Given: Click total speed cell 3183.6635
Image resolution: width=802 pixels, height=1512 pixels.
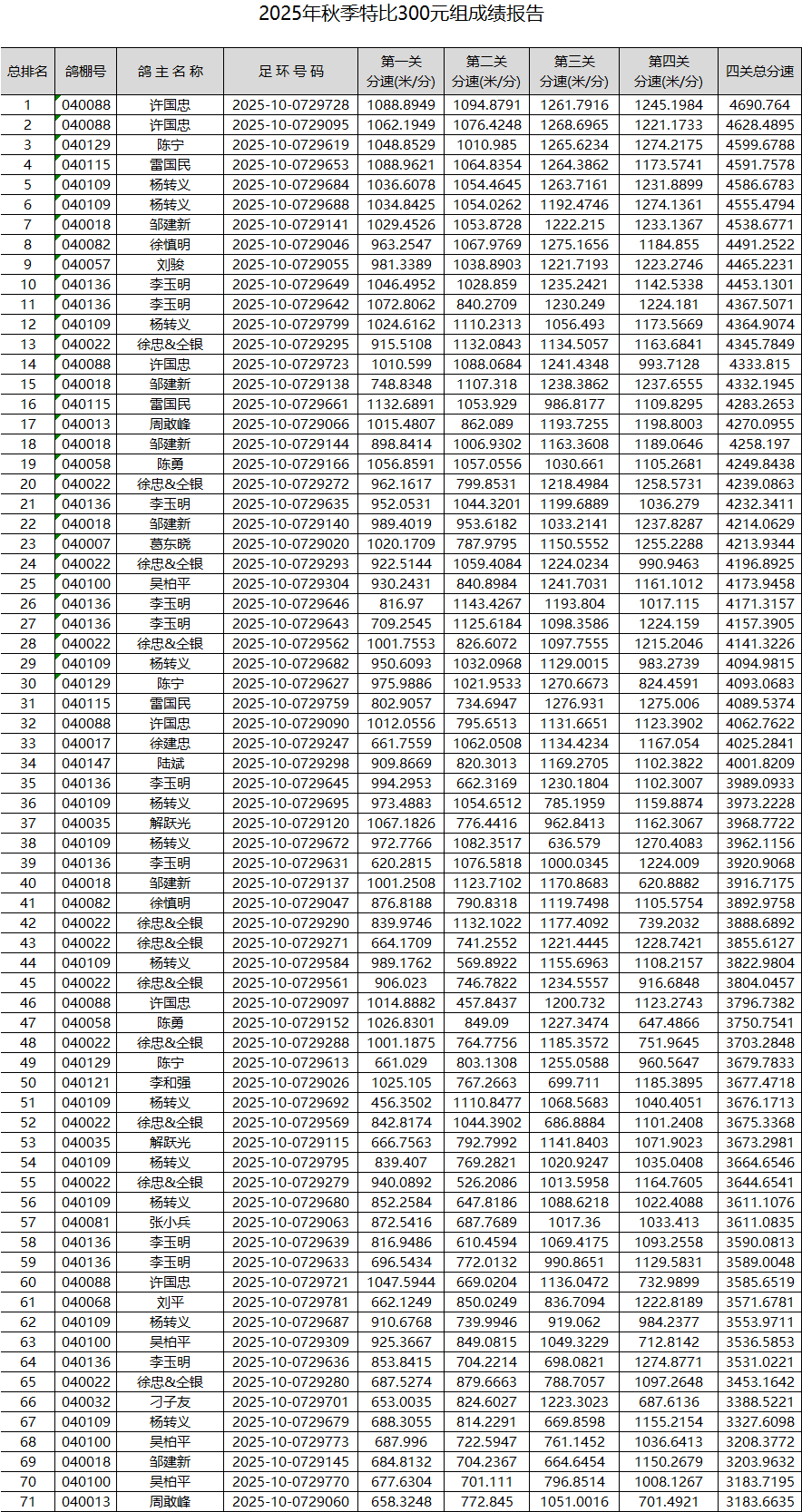Looking at the screenshot, I should click(x=759, y=1502).
